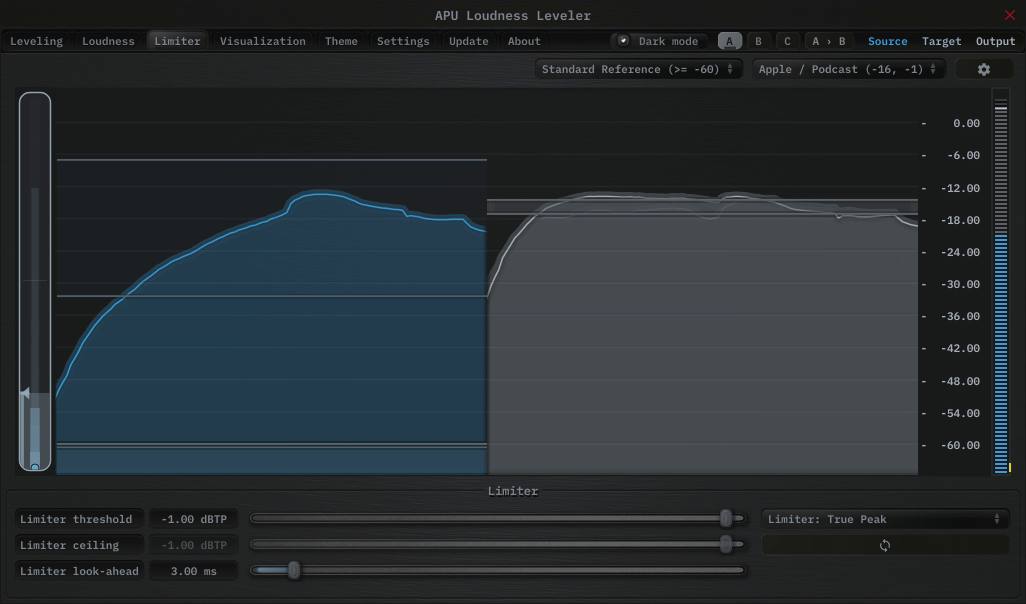1026x604 pixels.
Task: Click the Limiter threshold slider handle
Action: [727, 518]
